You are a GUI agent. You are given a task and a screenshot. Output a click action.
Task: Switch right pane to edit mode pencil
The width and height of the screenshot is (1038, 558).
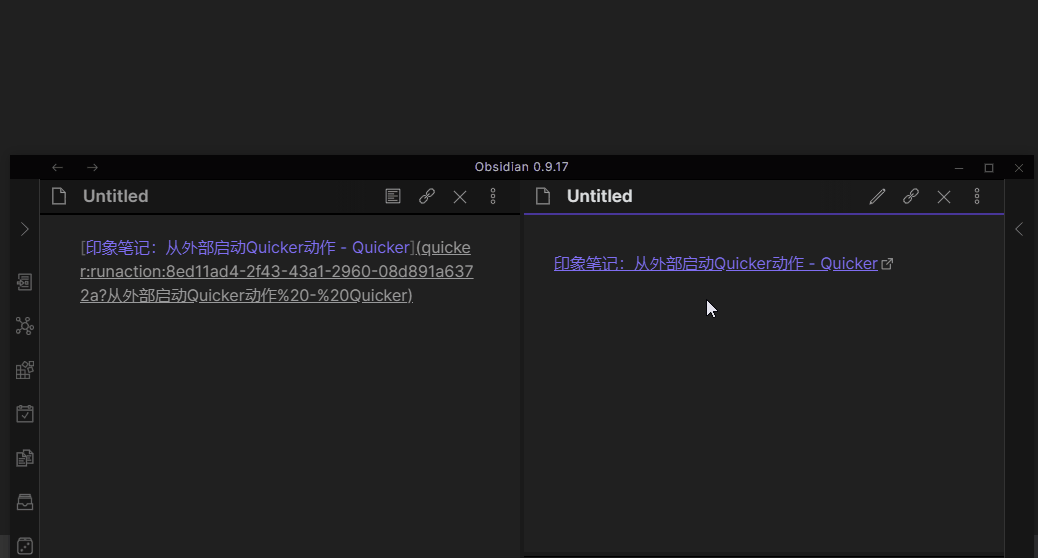point(877,197)
